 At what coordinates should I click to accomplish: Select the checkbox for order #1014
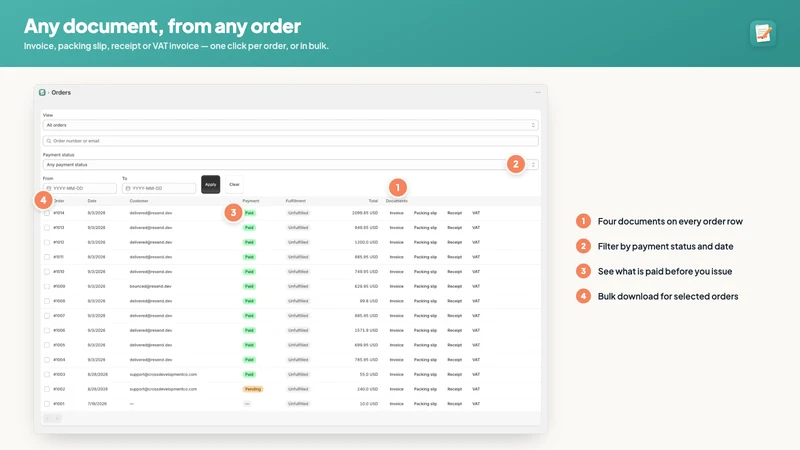pos(47,213)
